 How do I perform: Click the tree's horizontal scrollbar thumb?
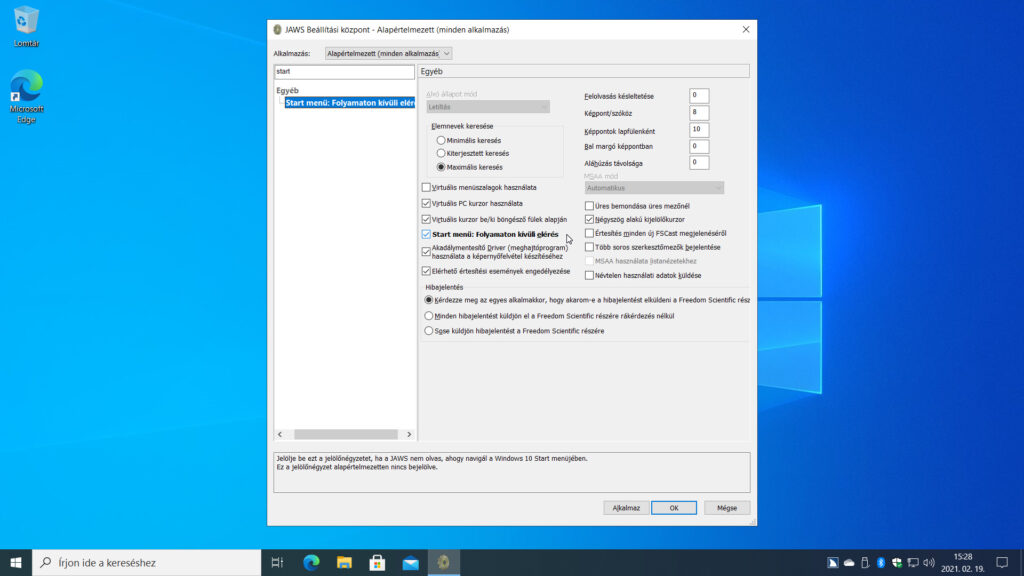[x=345, y=434]
